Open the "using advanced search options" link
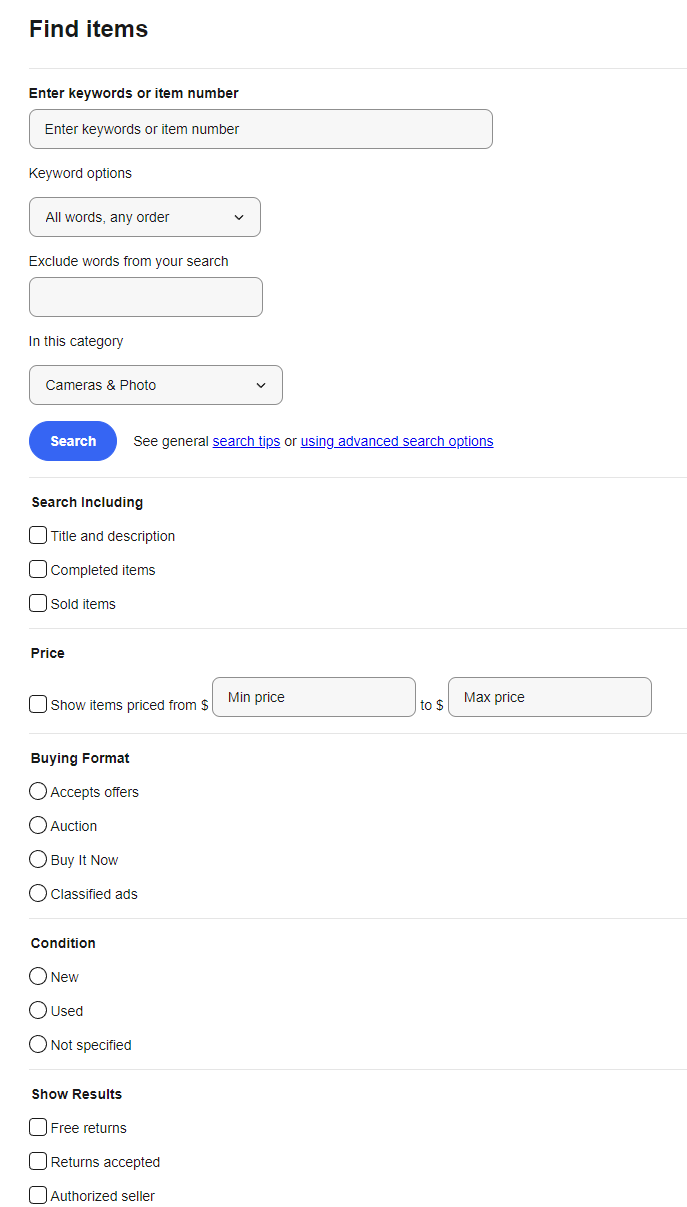This screenshot has height=1207, width=687. 396,440
